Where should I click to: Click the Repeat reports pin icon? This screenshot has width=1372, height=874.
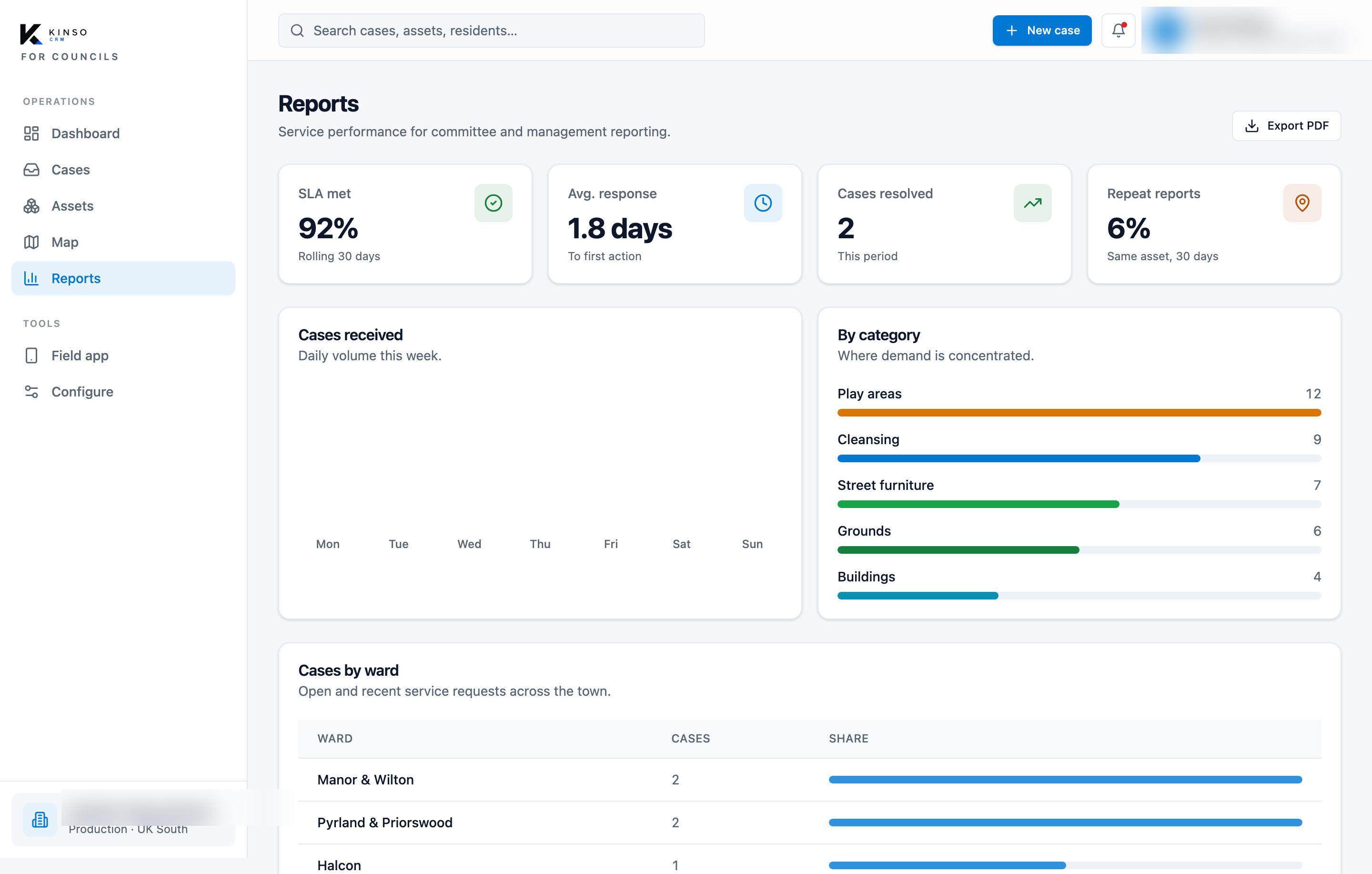point(1302,203)
